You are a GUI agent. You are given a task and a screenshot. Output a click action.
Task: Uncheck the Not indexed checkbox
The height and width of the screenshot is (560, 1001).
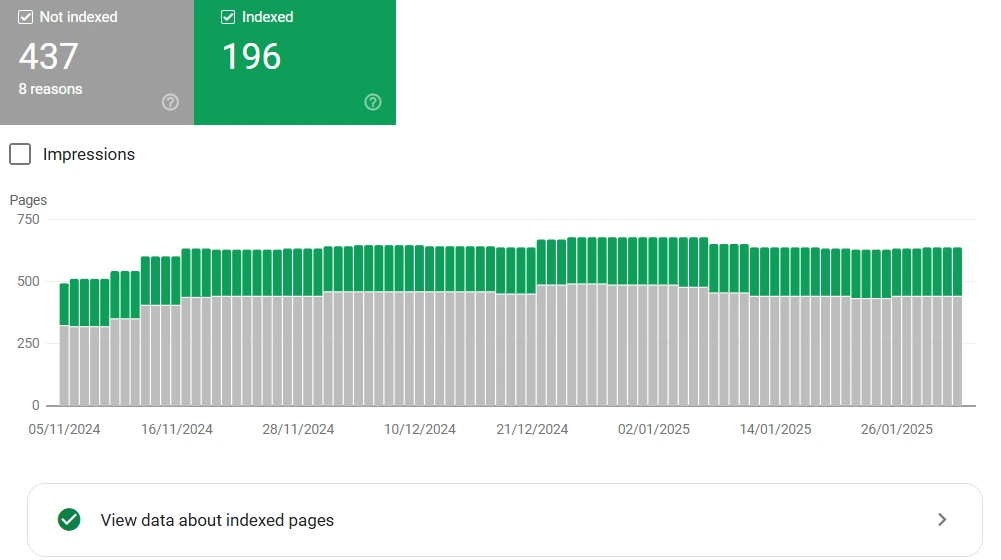pyautogui.click(x=26, y=17)
